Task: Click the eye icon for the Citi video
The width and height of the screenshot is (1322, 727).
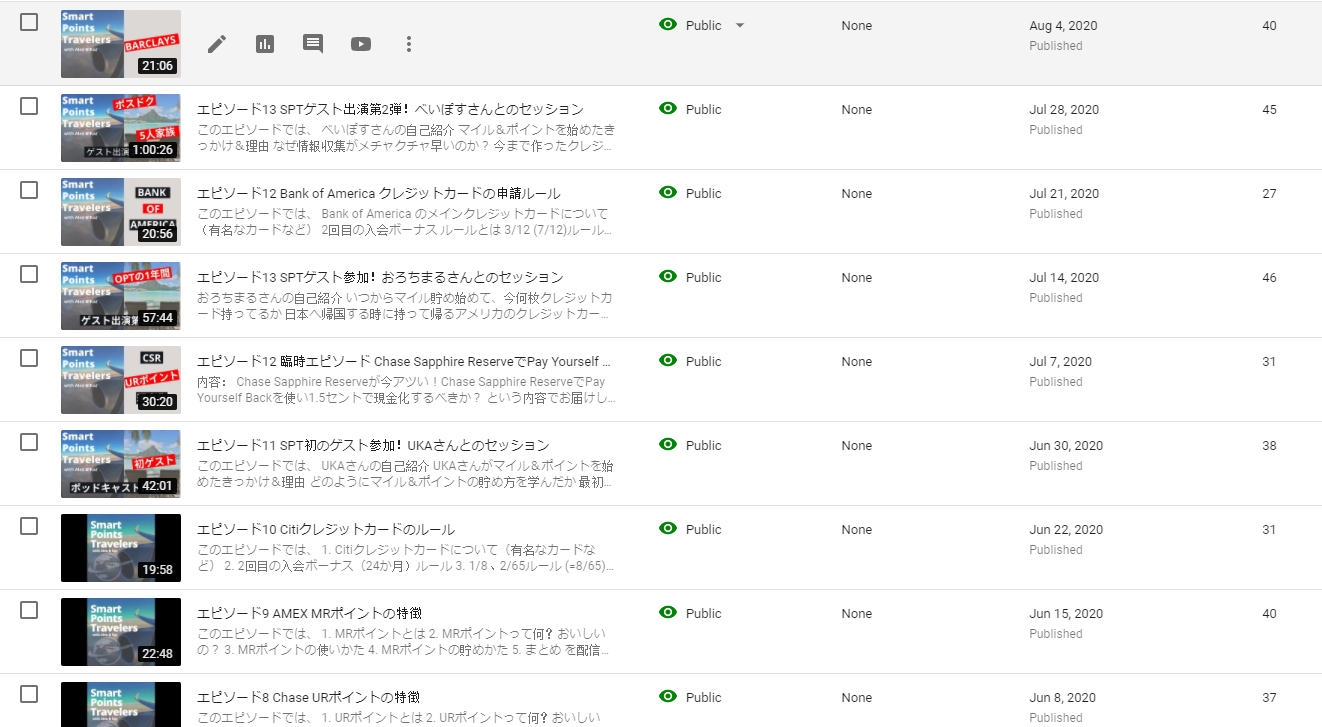Action: (x=668, y=529)
